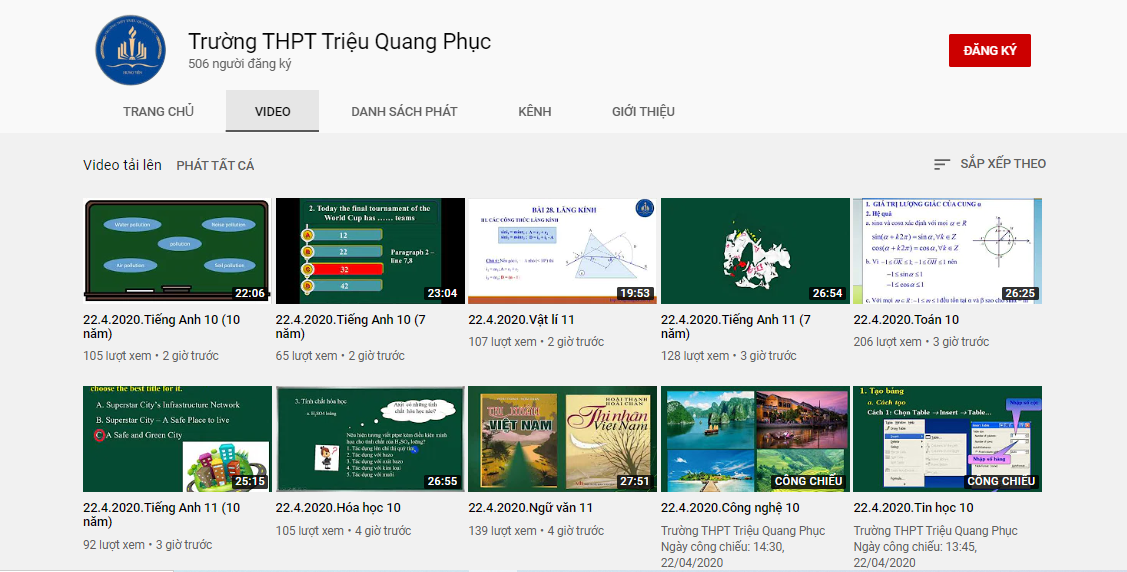Expand the Video tải lên dropdown

tap(122, 165)
